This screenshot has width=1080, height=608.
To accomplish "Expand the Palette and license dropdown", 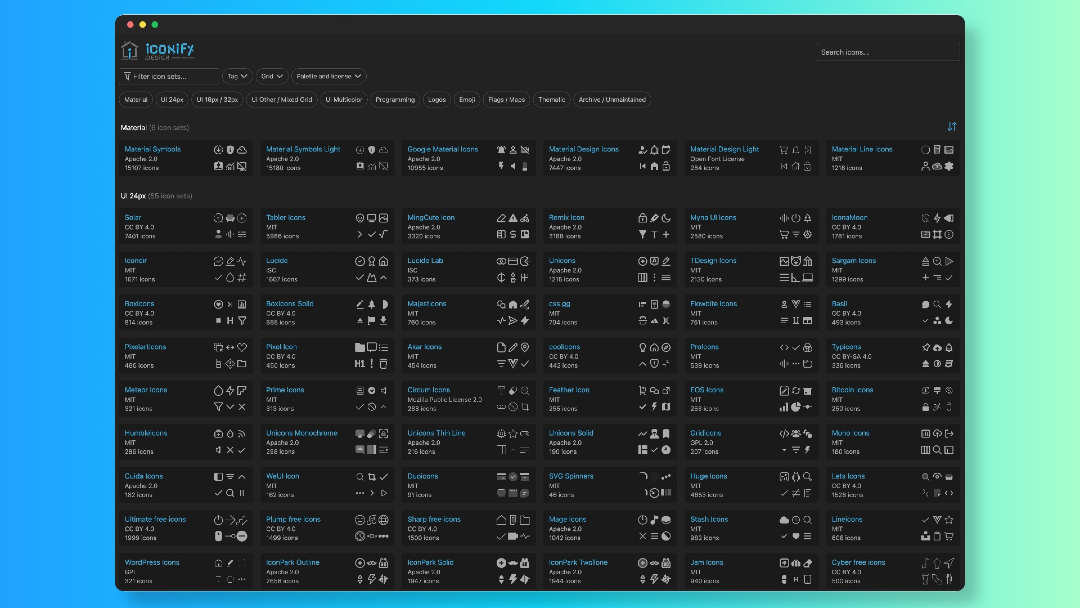I will coord(329,76).
